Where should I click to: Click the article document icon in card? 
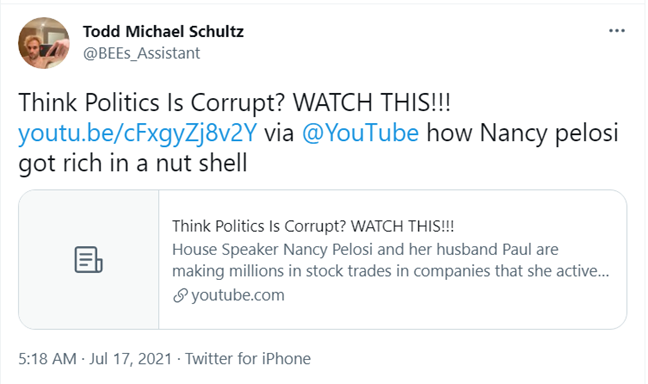pyautogui.click(x=88, y=260)
